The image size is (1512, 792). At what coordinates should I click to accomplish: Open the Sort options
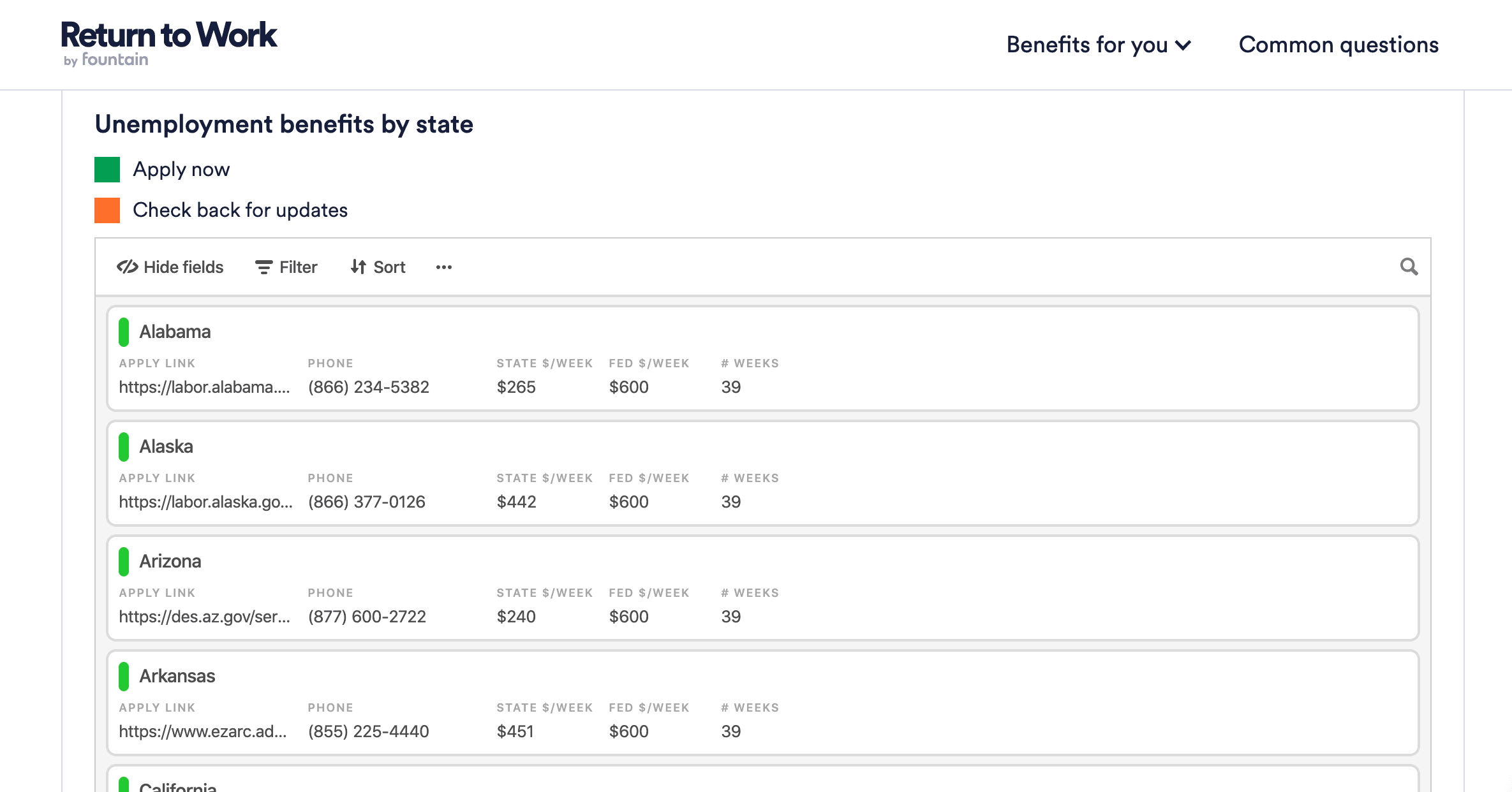(389, 267)
